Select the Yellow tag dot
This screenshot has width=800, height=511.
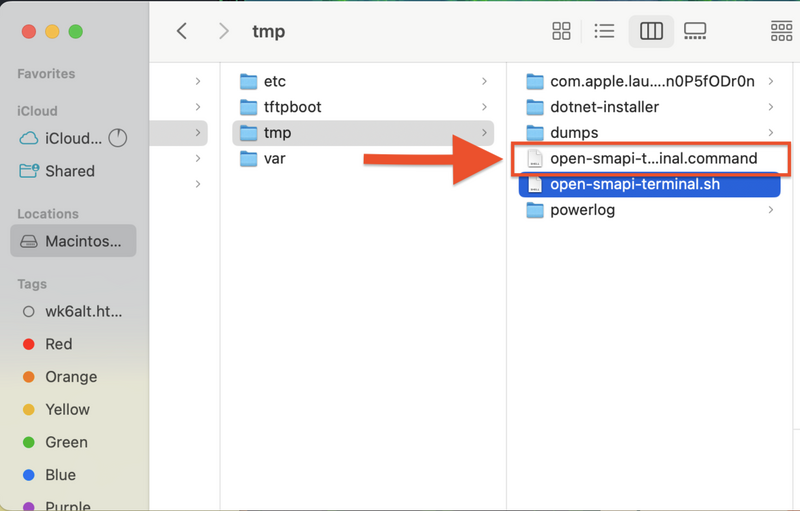[29, 410]
